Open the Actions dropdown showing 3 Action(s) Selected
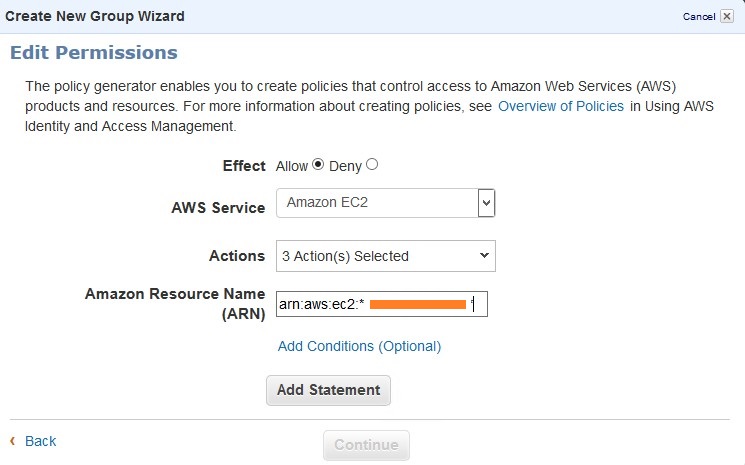The height and width of the screenshot is (465, 745). point(385,256)
